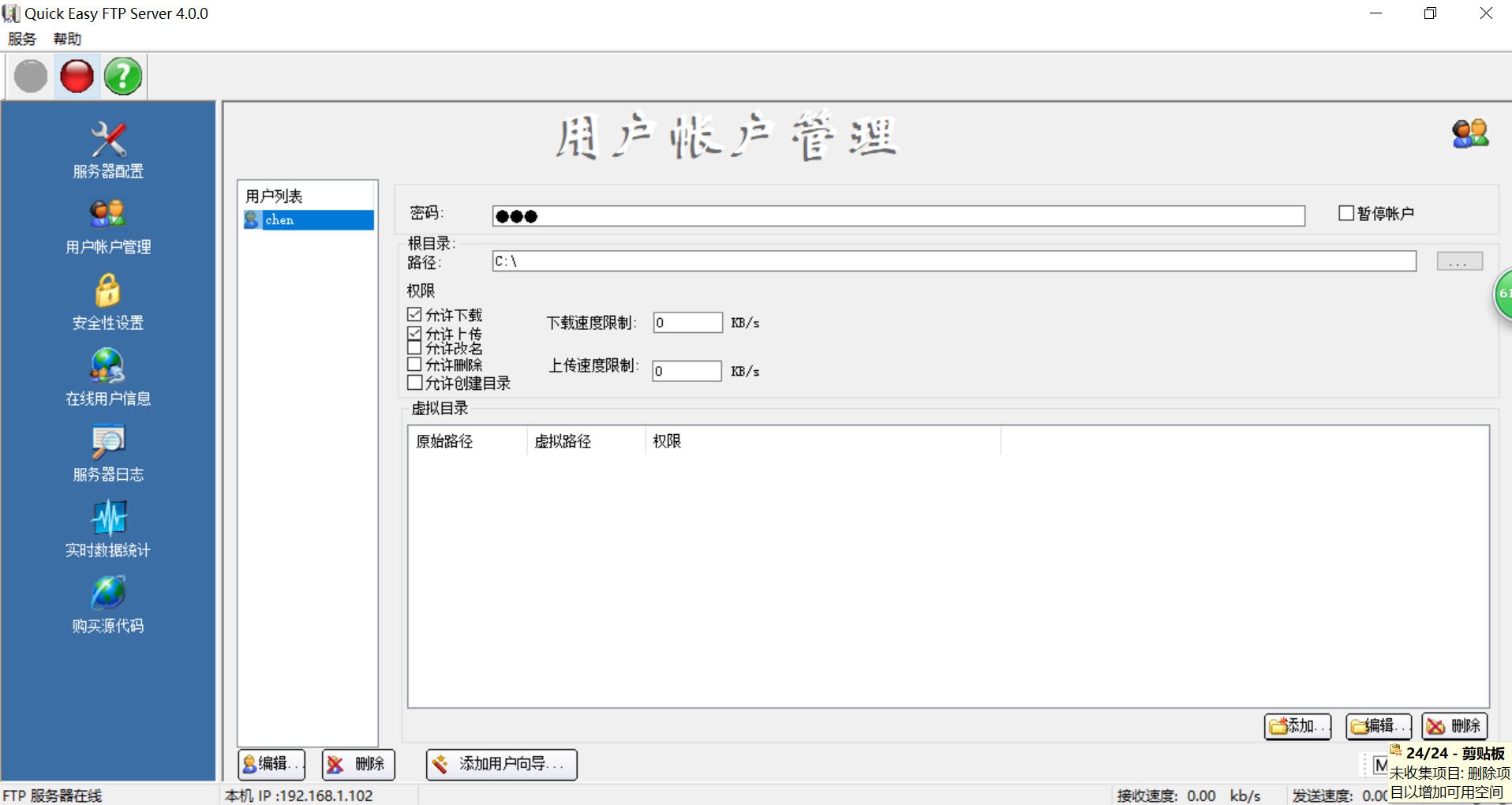Click the 上传速度限制 value field
The image size is (1512, 805).
687,371
